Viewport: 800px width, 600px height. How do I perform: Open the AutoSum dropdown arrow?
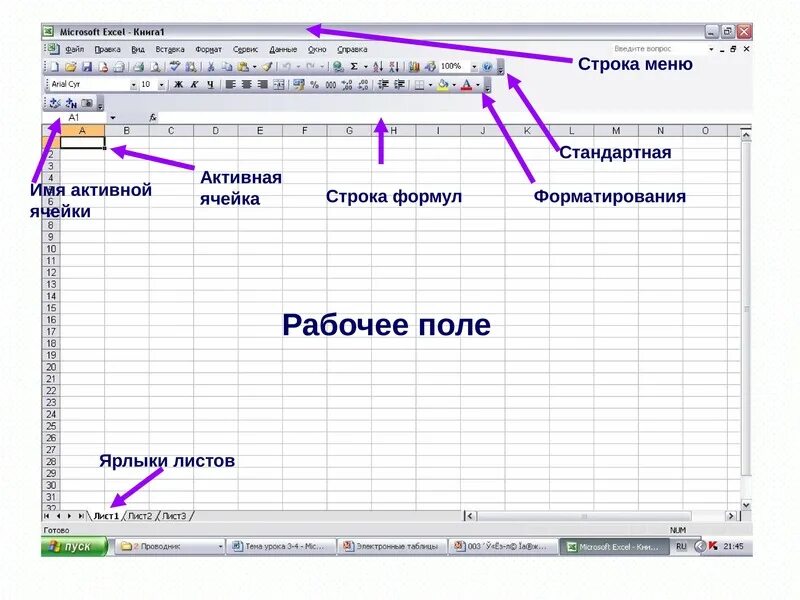point(366,66)
